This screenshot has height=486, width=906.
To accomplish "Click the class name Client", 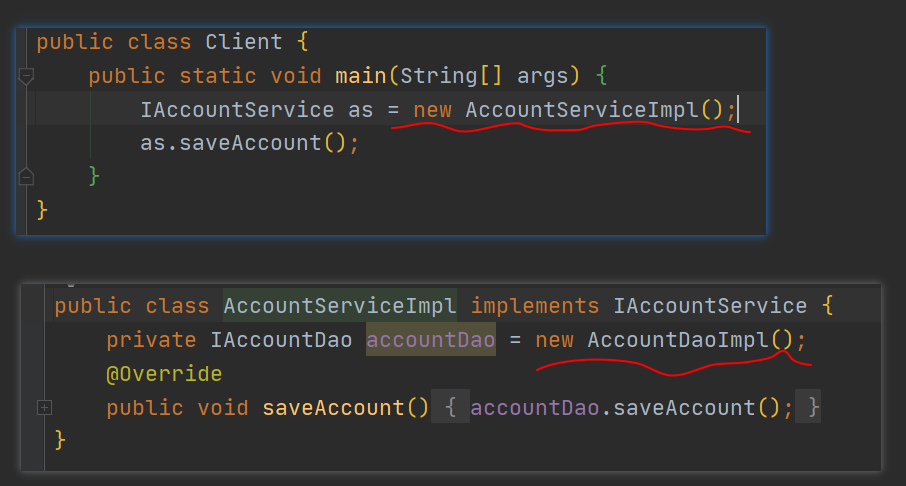I will 244,42.
